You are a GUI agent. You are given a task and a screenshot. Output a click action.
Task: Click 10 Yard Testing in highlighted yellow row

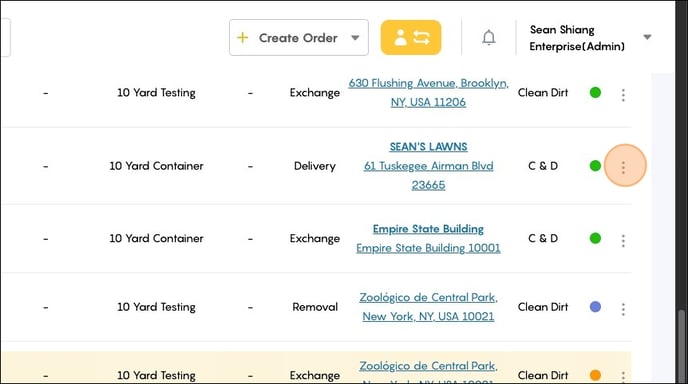[156, 376]
